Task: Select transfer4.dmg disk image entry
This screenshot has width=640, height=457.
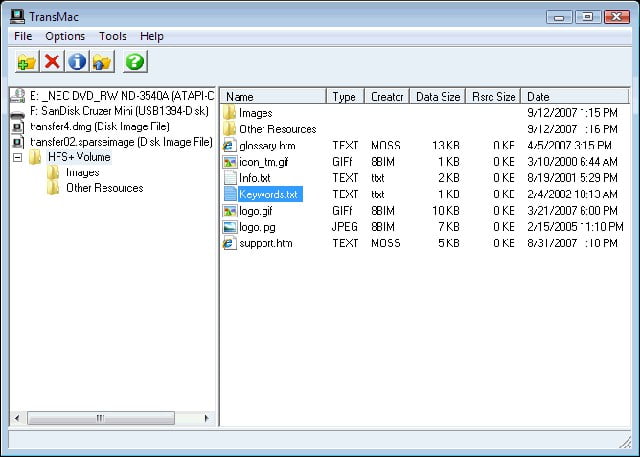Action: 100,126
